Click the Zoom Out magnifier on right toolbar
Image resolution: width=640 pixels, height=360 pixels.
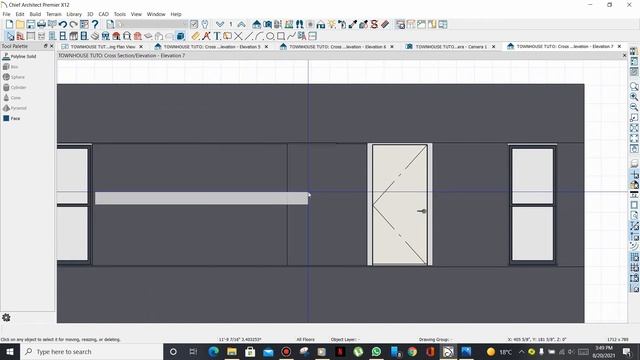634,107
